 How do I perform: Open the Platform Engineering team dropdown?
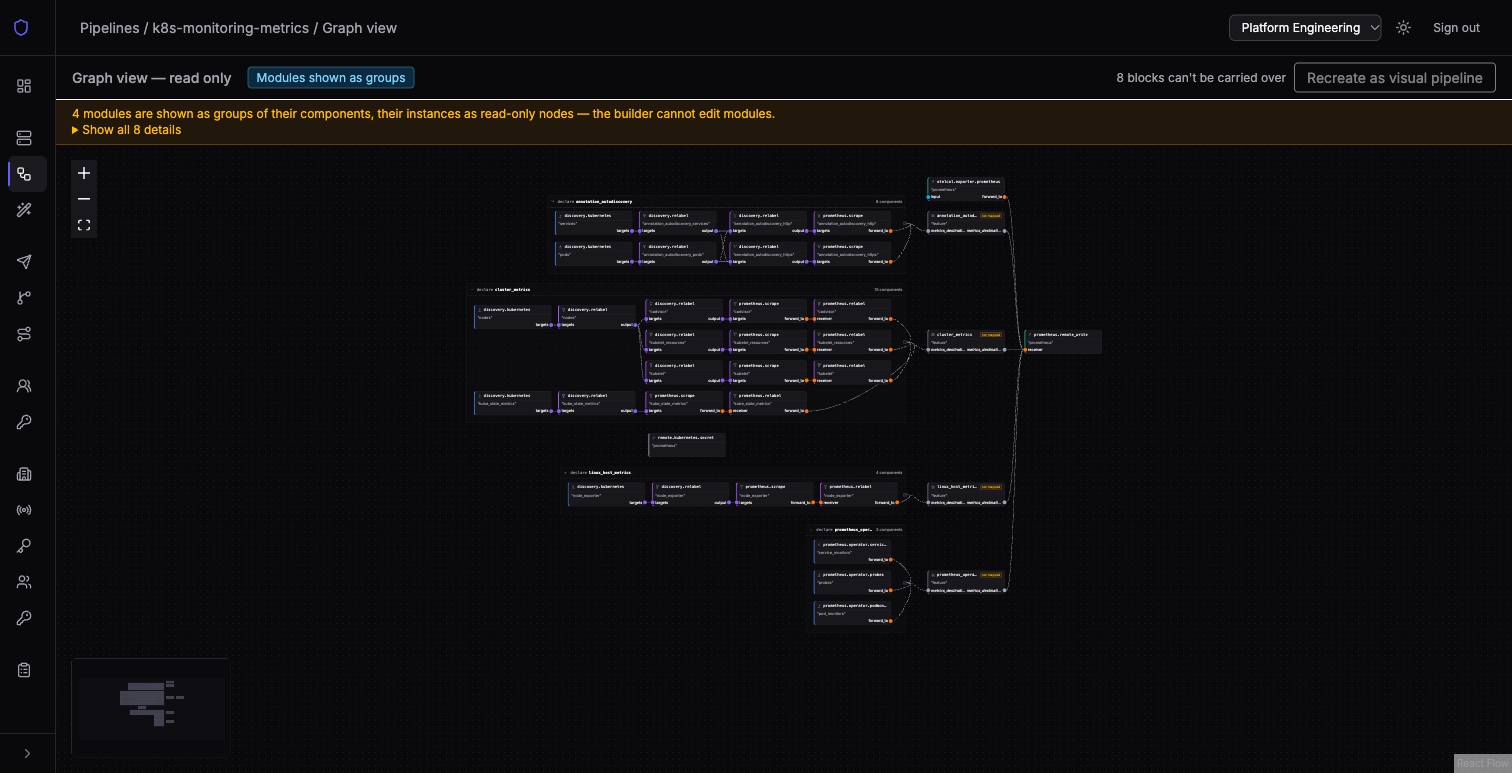point(1305,28)
